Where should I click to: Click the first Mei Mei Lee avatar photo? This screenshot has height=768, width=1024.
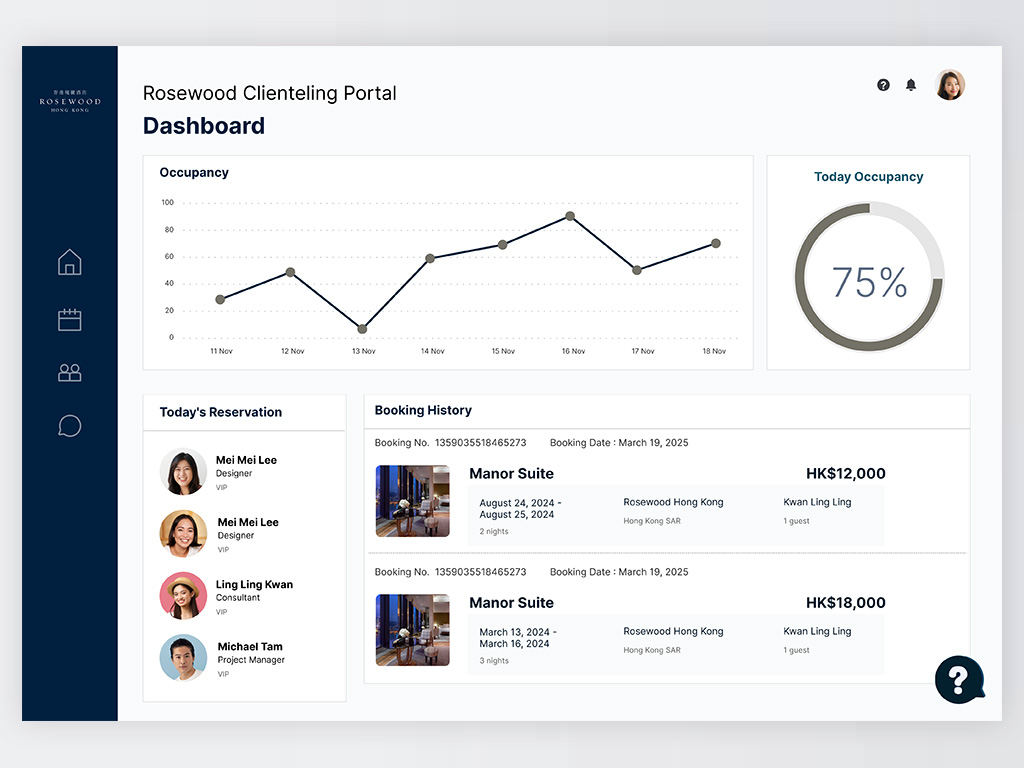point(184,472)
